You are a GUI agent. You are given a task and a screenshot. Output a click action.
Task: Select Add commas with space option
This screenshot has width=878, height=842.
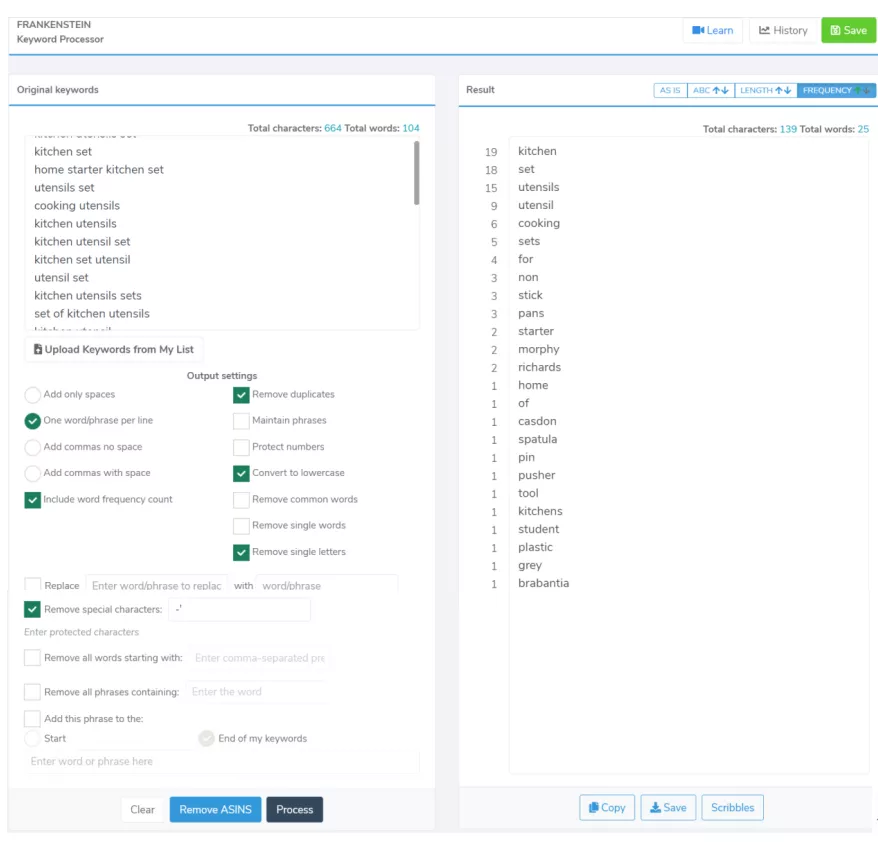click(32, 473)
